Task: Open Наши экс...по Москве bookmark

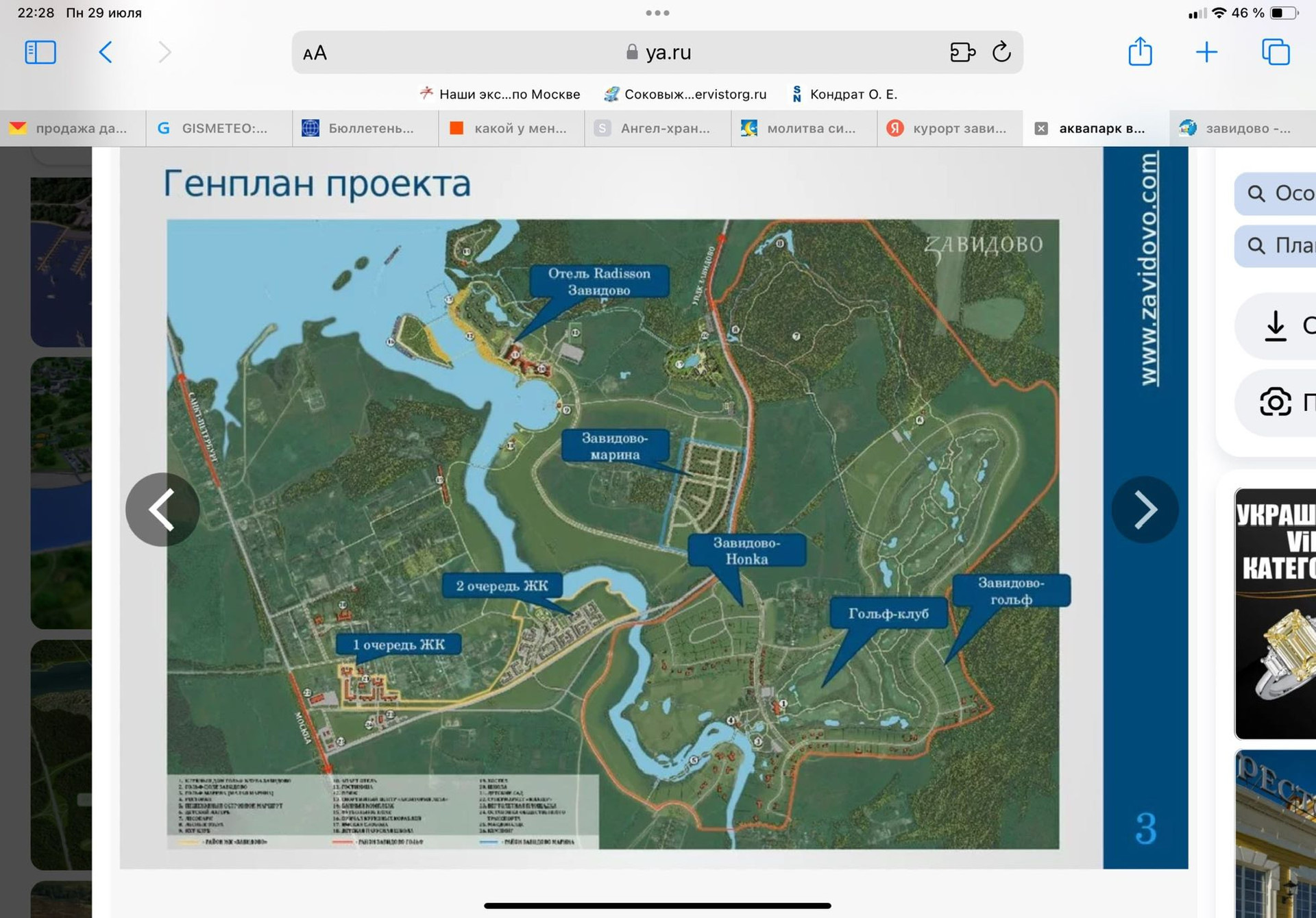Action: click(500, 94)
